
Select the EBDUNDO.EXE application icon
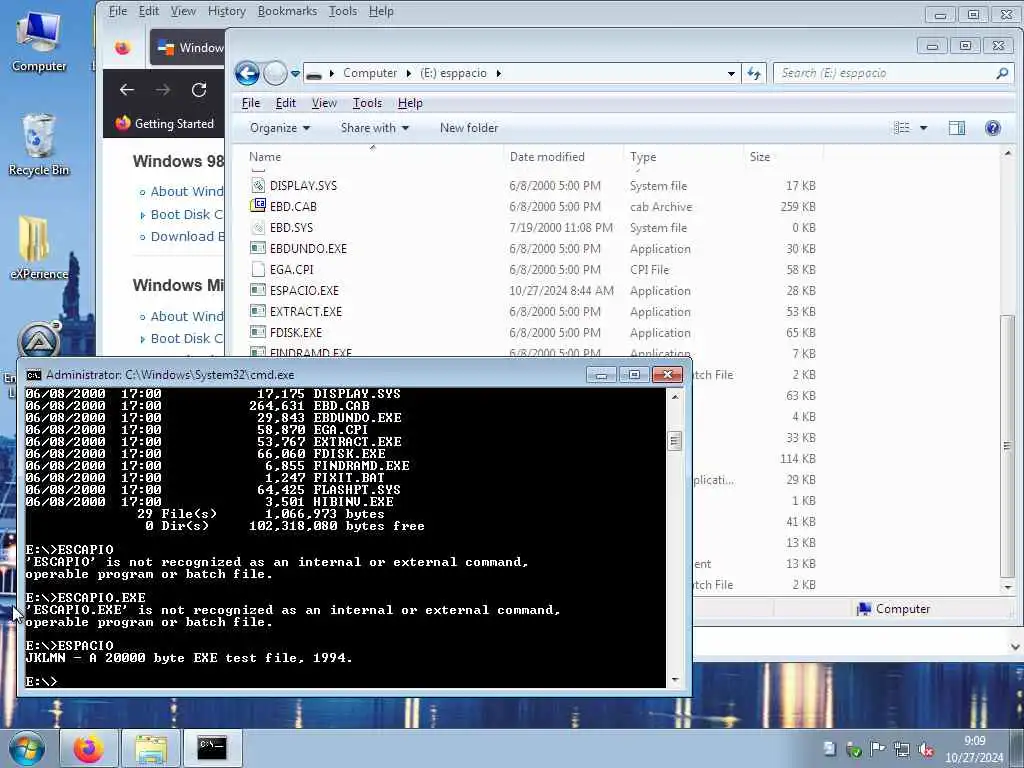[x=258, y=248]
